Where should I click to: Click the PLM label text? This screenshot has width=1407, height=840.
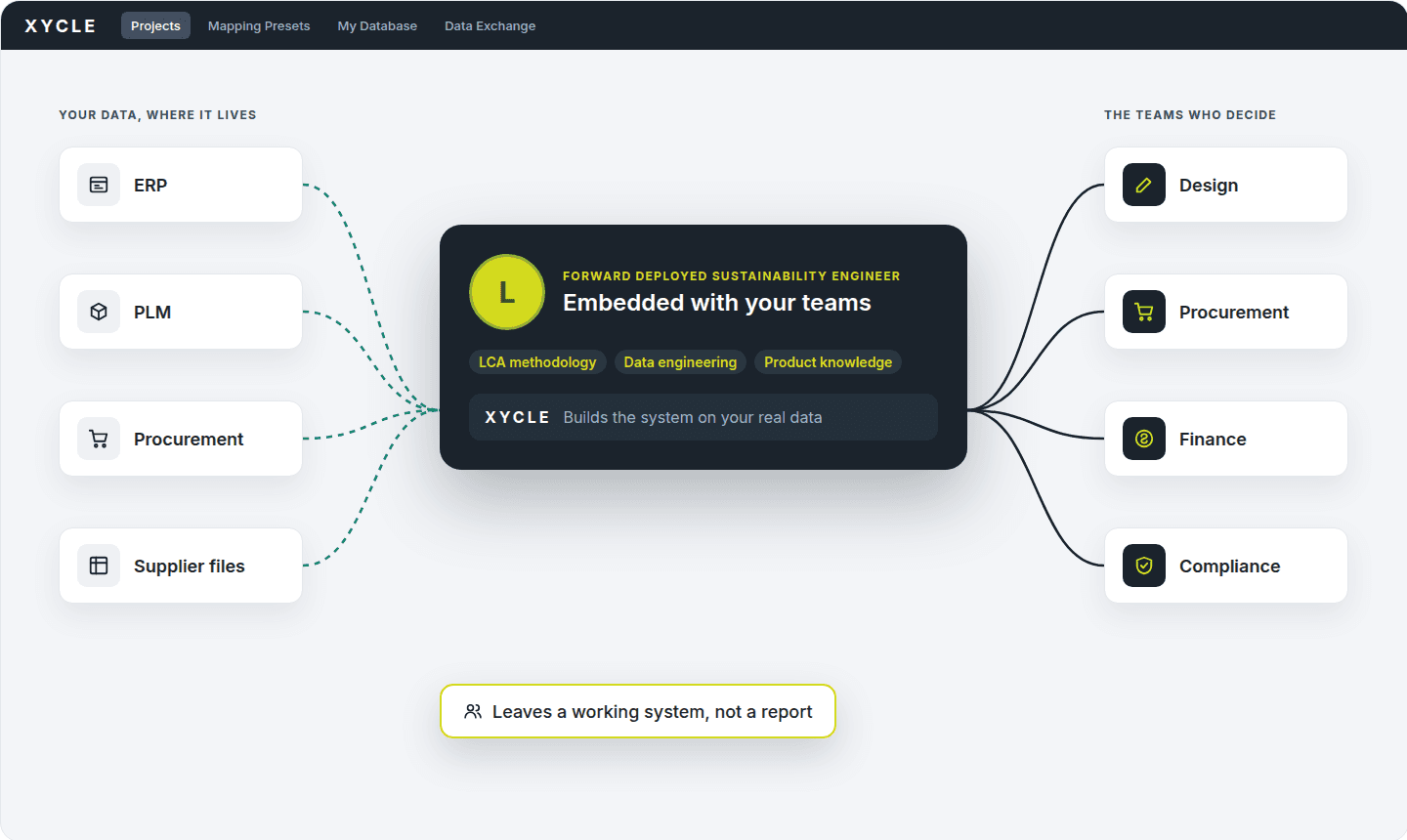(x=152, y=313)
